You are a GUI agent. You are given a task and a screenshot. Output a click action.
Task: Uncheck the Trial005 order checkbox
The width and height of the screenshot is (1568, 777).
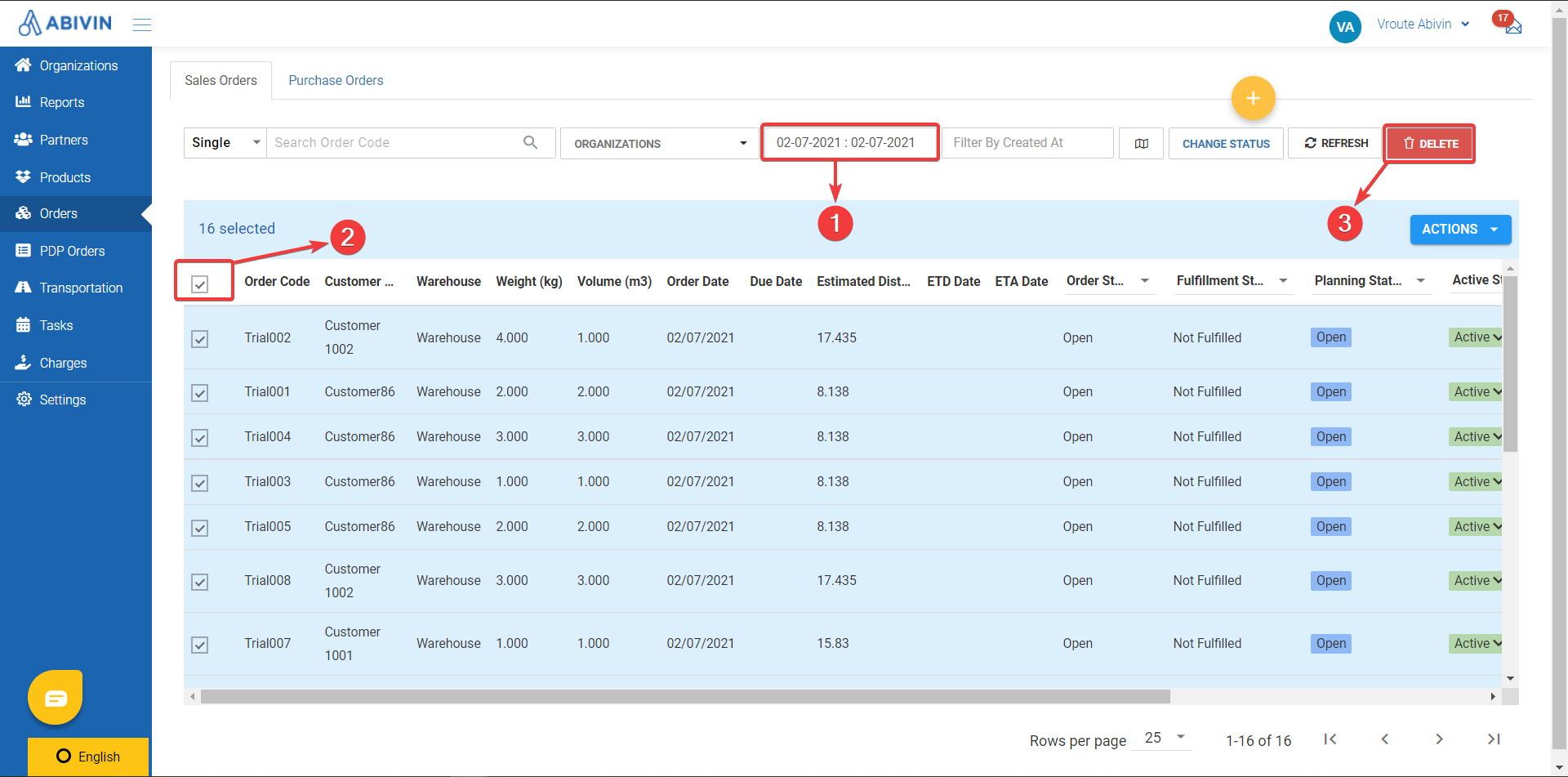(200, 528)
